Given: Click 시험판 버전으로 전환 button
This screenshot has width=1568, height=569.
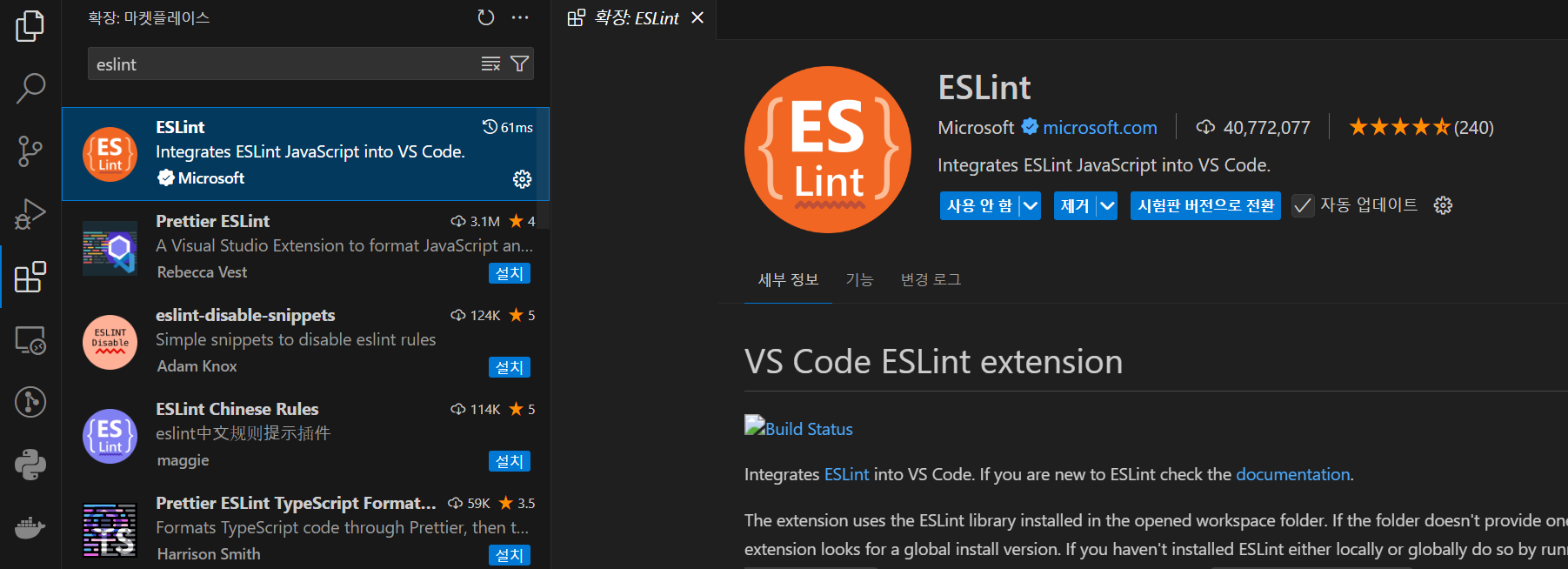Looking at the screenshot, I should pyautogui.click(x=1205, y=205).
